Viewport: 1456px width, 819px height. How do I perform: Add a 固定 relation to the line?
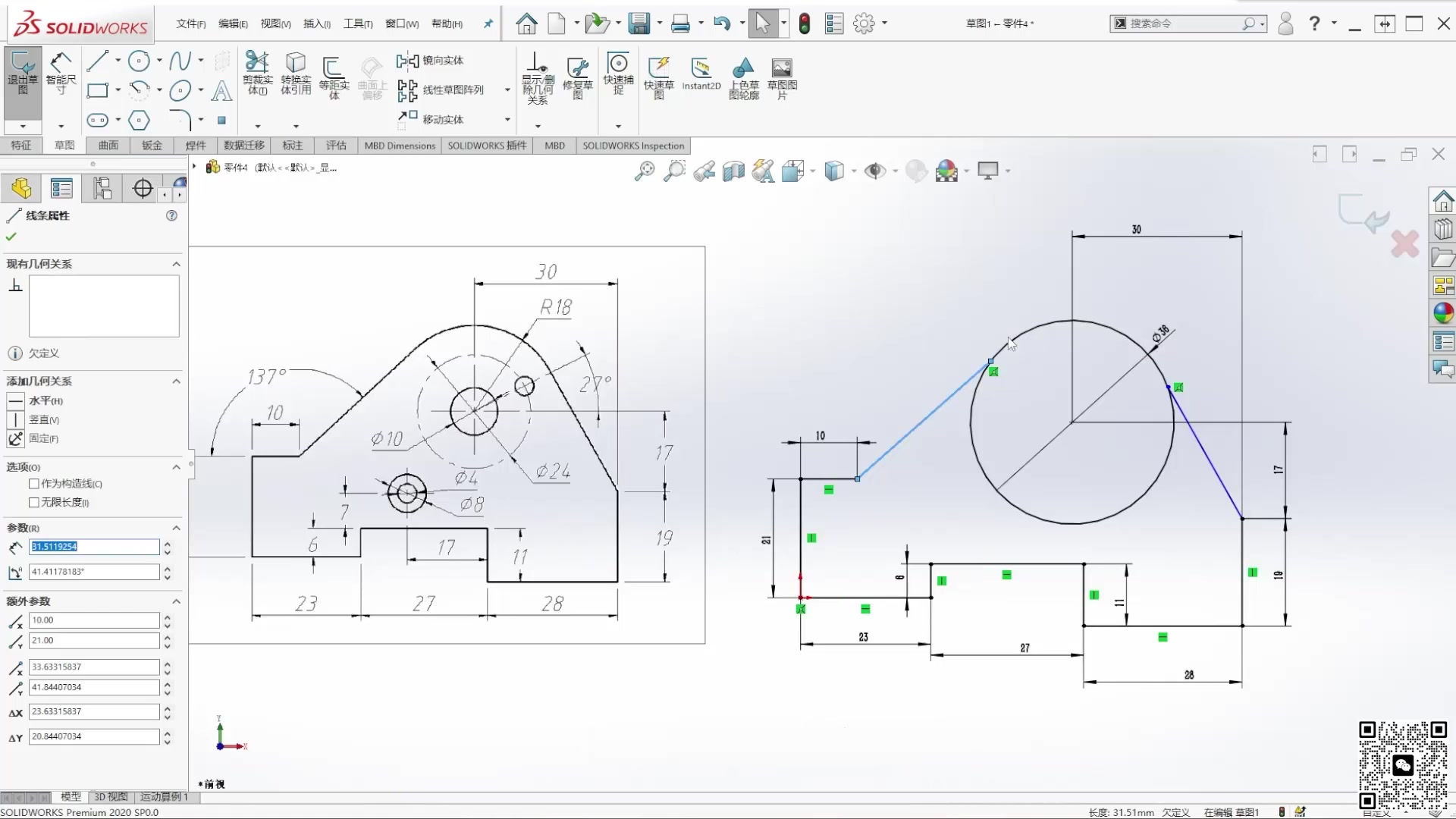tap(16, 438)
